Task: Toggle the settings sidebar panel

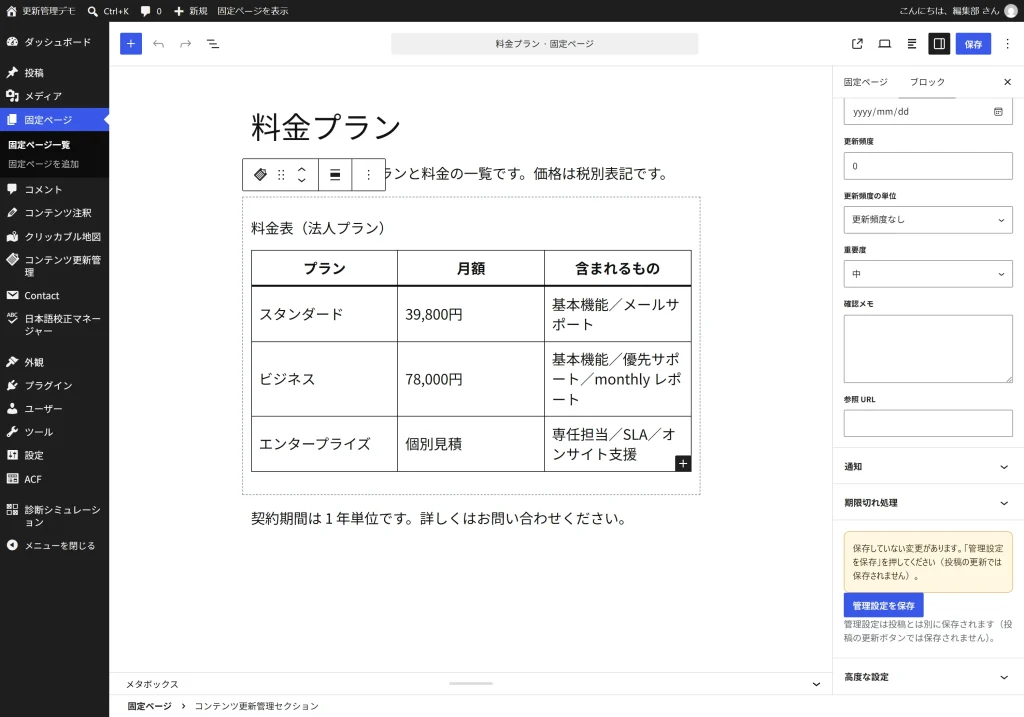Action: 939,44
